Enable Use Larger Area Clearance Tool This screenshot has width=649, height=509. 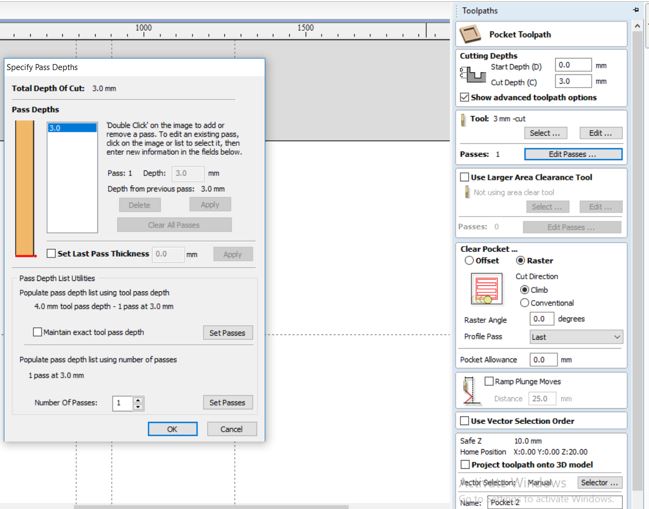tap(464, 177)
